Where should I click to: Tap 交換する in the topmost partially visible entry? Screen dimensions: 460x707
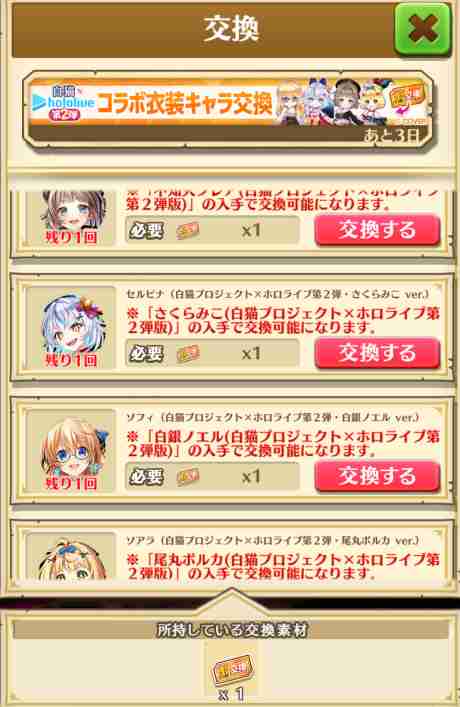click(x=377, y=230)
